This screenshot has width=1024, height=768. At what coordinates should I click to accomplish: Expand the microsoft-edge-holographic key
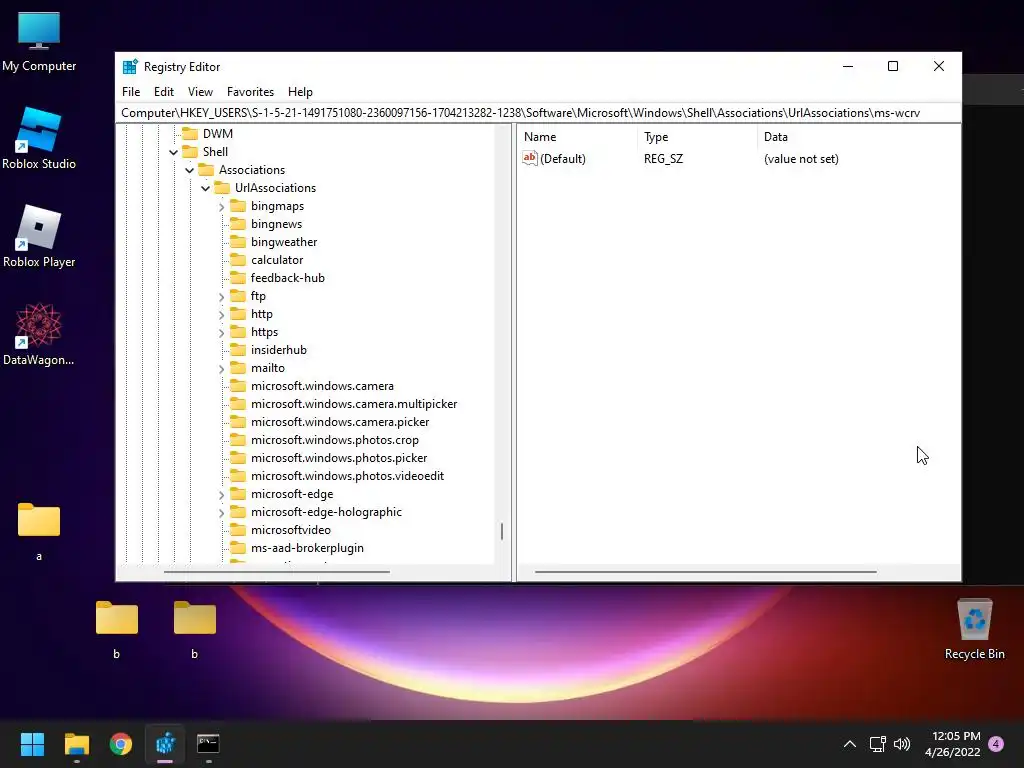click(x=221, y=513)
